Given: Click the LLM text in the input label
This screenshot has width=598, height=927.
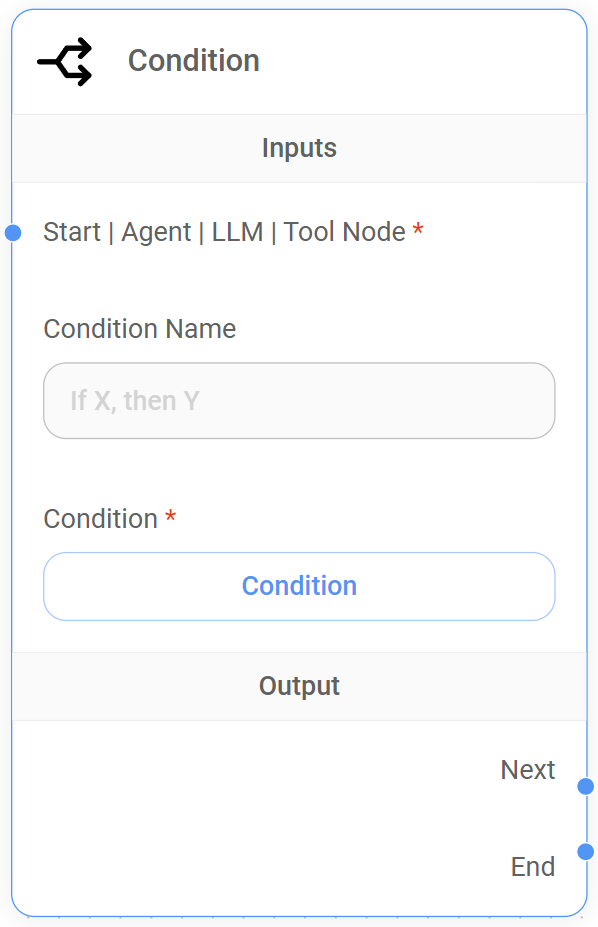Looking at the screenshot, I should coord(238,232).
